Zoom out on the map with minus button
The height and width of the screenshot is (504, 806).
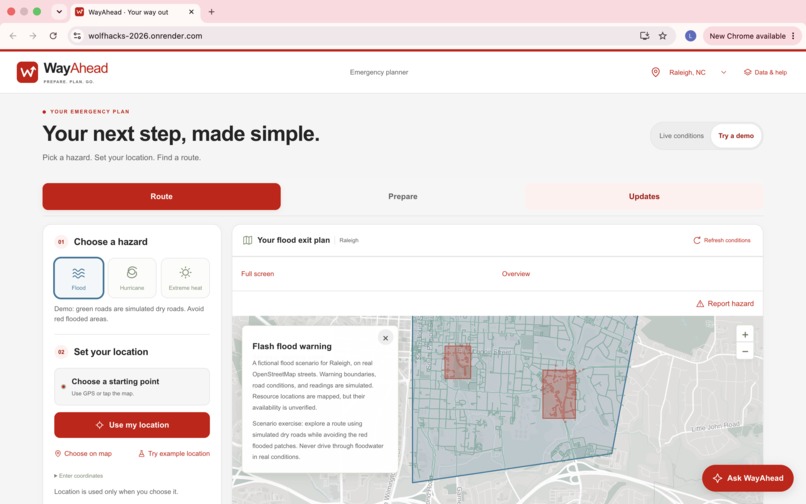745,352
